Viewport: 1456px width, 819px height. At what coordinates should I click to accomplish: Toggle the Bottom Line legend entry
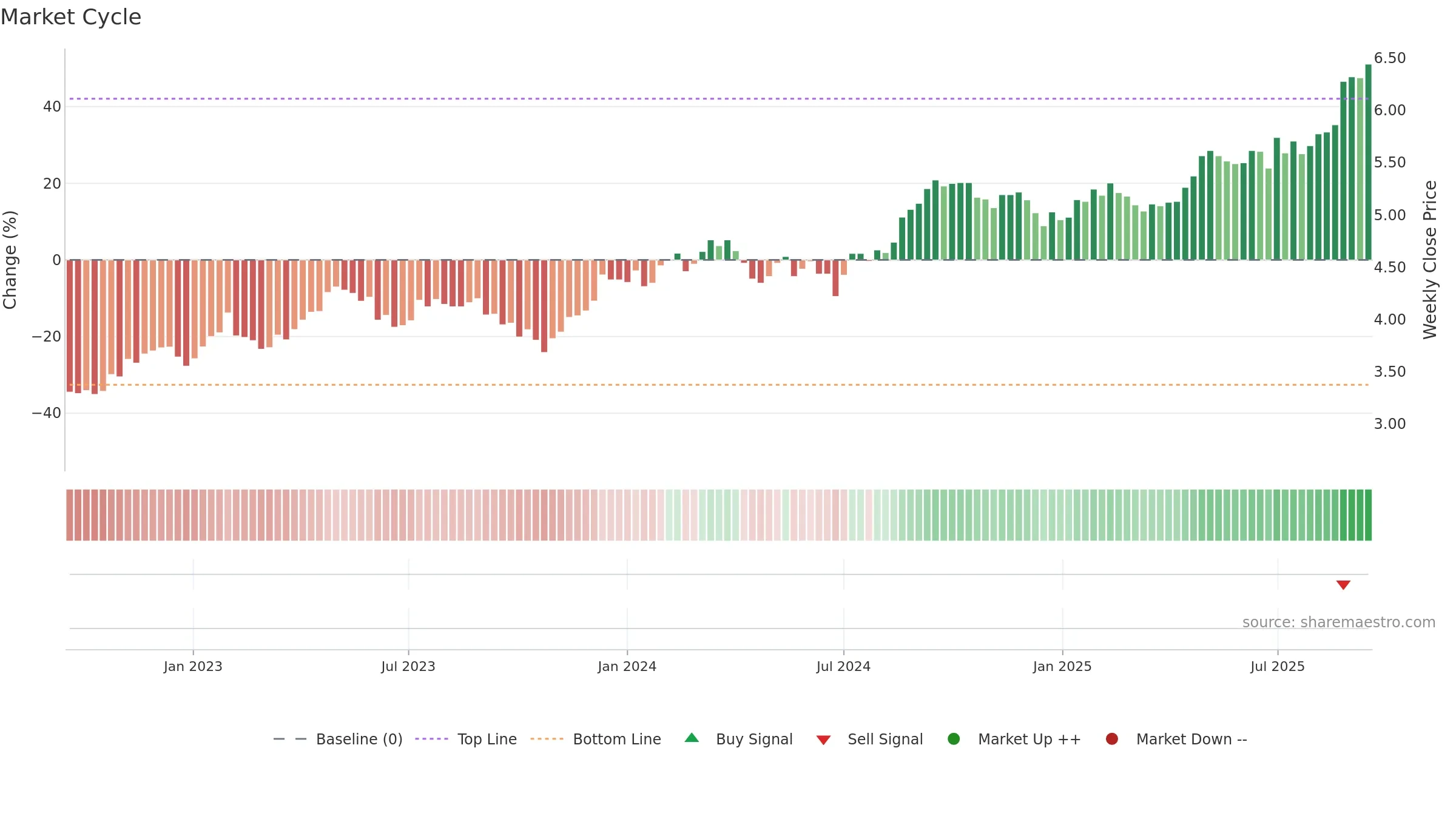596,739
